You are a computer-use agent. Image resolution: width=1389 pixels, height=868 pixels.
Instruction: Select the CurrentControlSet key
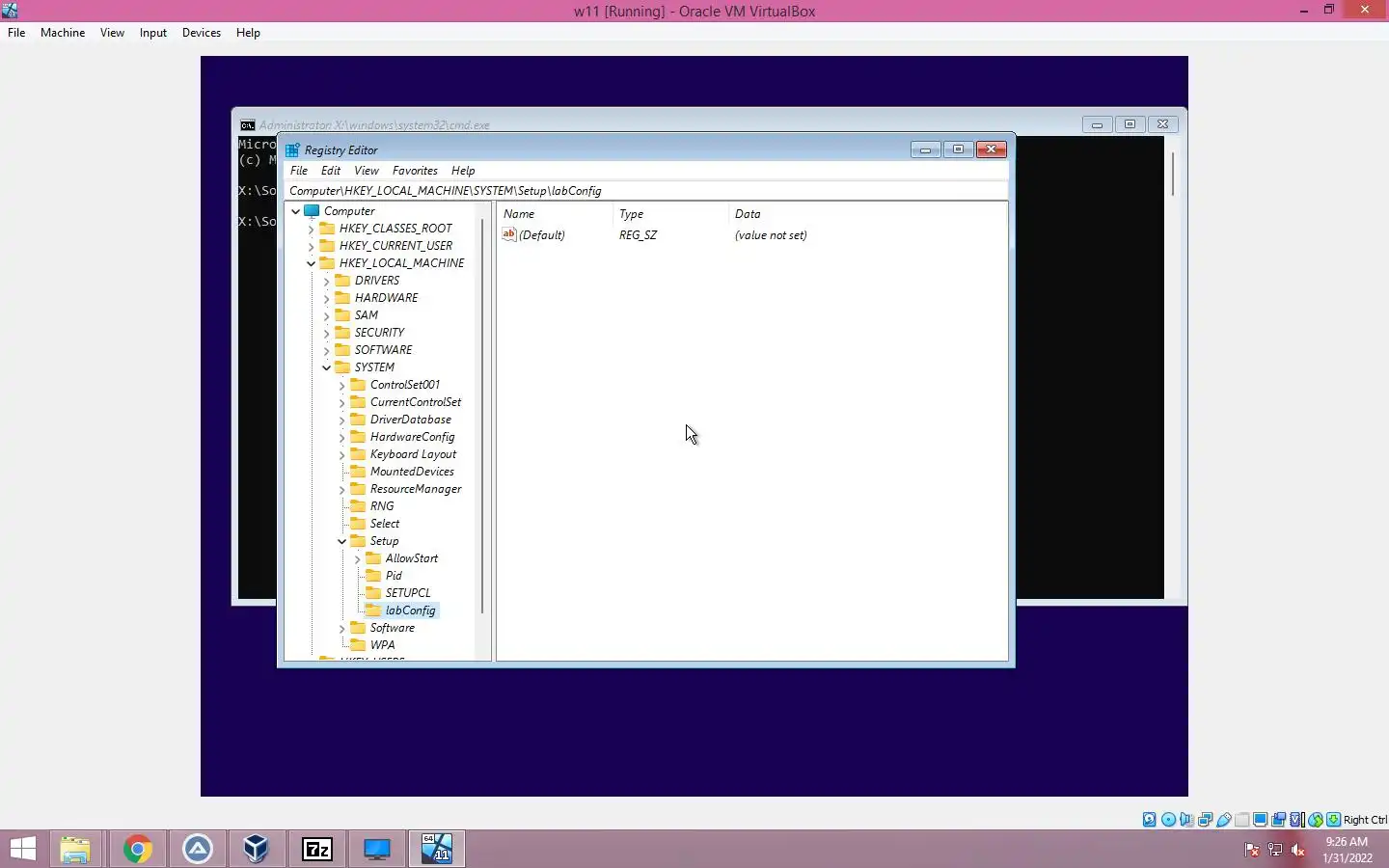pyautogui.click(x=416, y=402)
